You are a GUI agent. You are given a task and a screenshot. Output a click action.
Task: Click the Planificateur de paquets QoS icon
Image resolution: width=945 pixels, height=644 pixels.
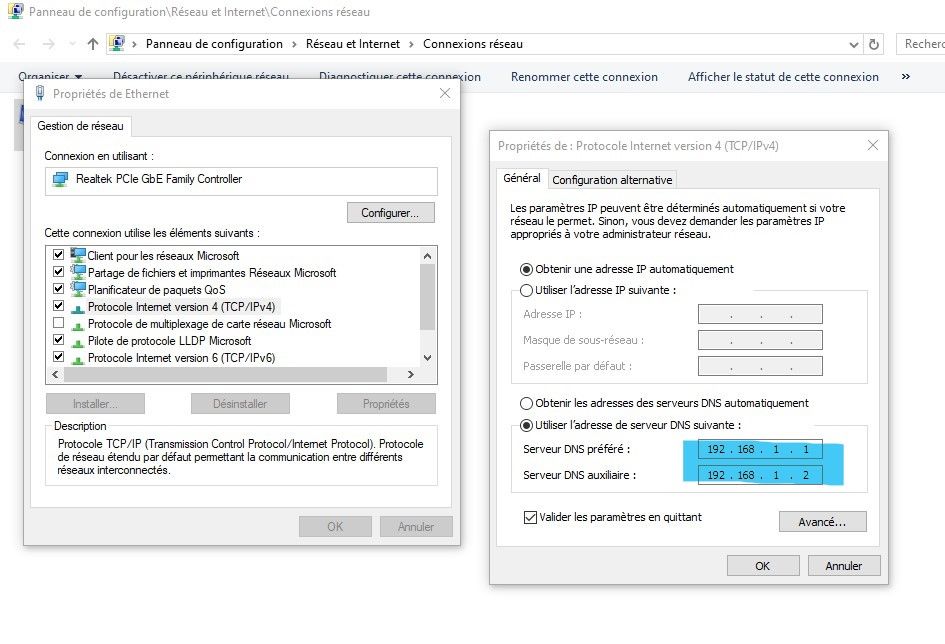[78, 289]
